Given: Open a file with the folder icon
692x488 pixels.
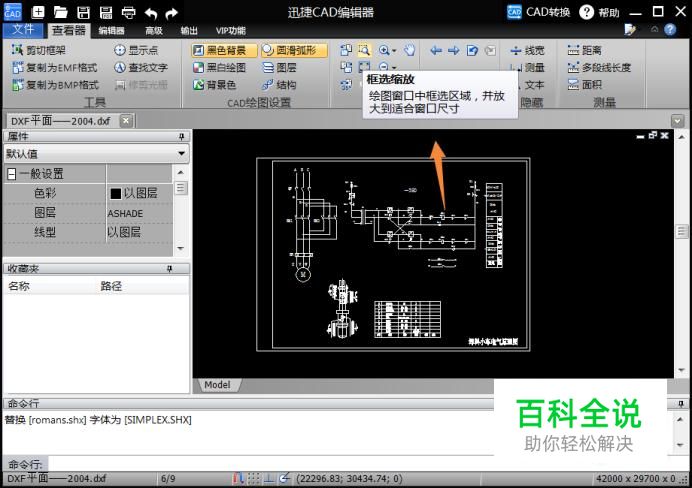Looking at the screenshot, I should pyautogui.click(x=60, y=12).
